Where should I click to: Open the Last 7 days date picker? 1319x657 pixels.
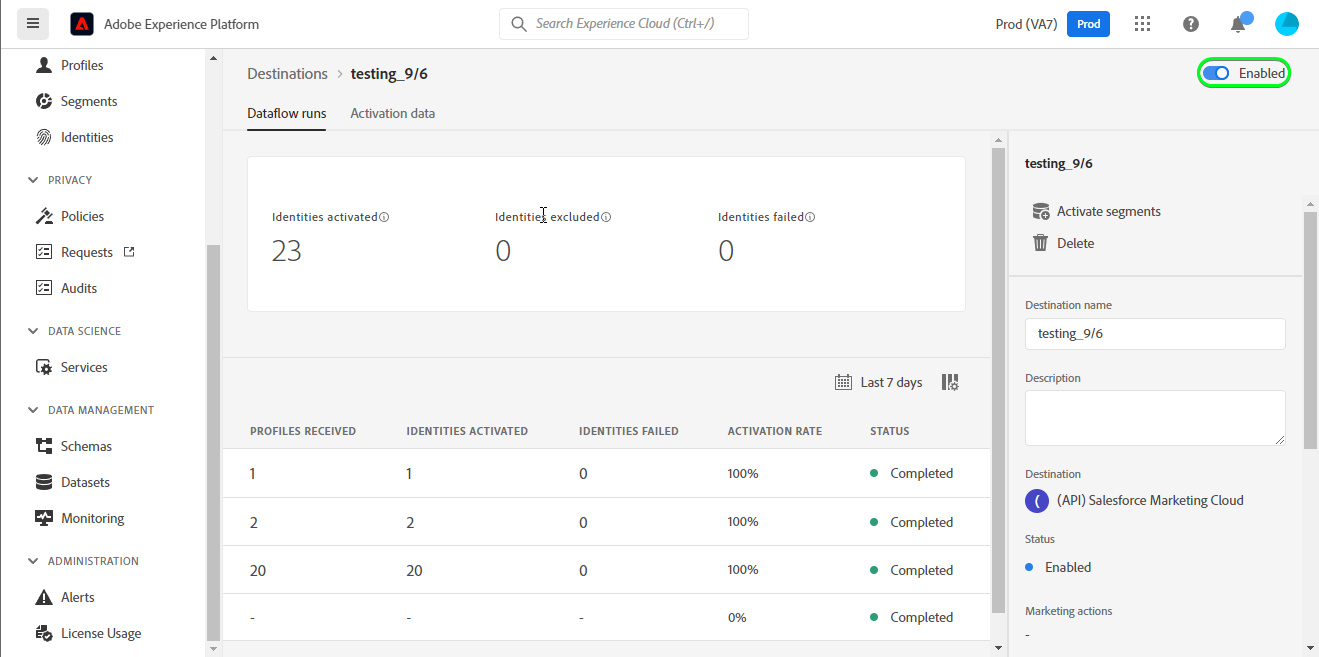[x=878, y=382]
